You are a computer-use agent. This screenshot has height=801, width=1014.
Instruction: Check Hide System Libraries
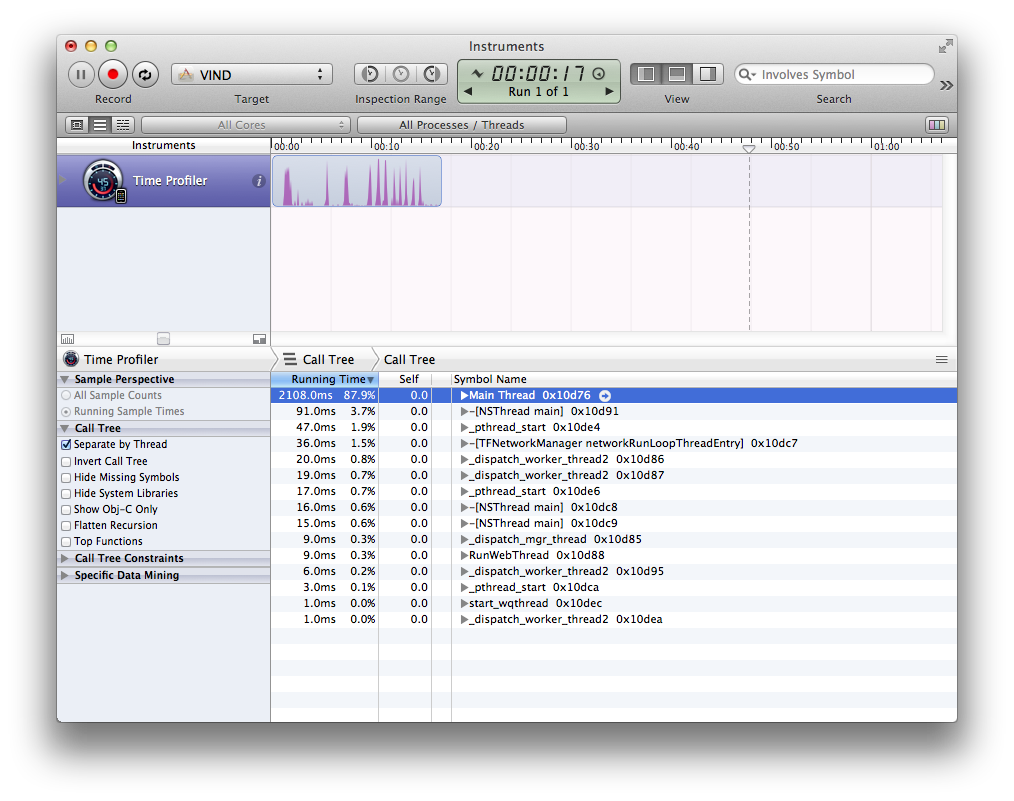[x=66, y=494]
